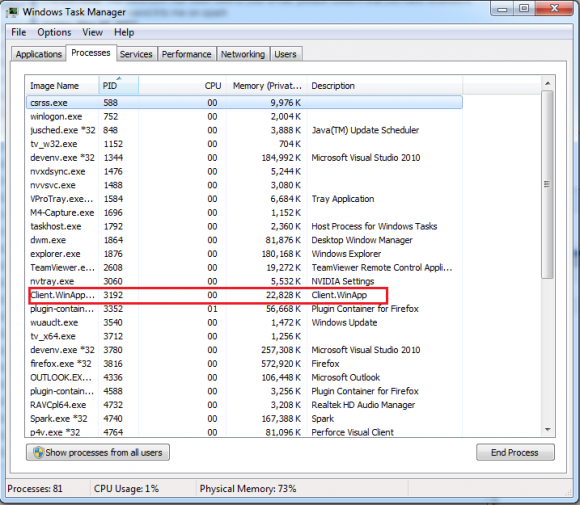Switch to the Users tab
Screen dimensions: 580x505
[286, 54]
